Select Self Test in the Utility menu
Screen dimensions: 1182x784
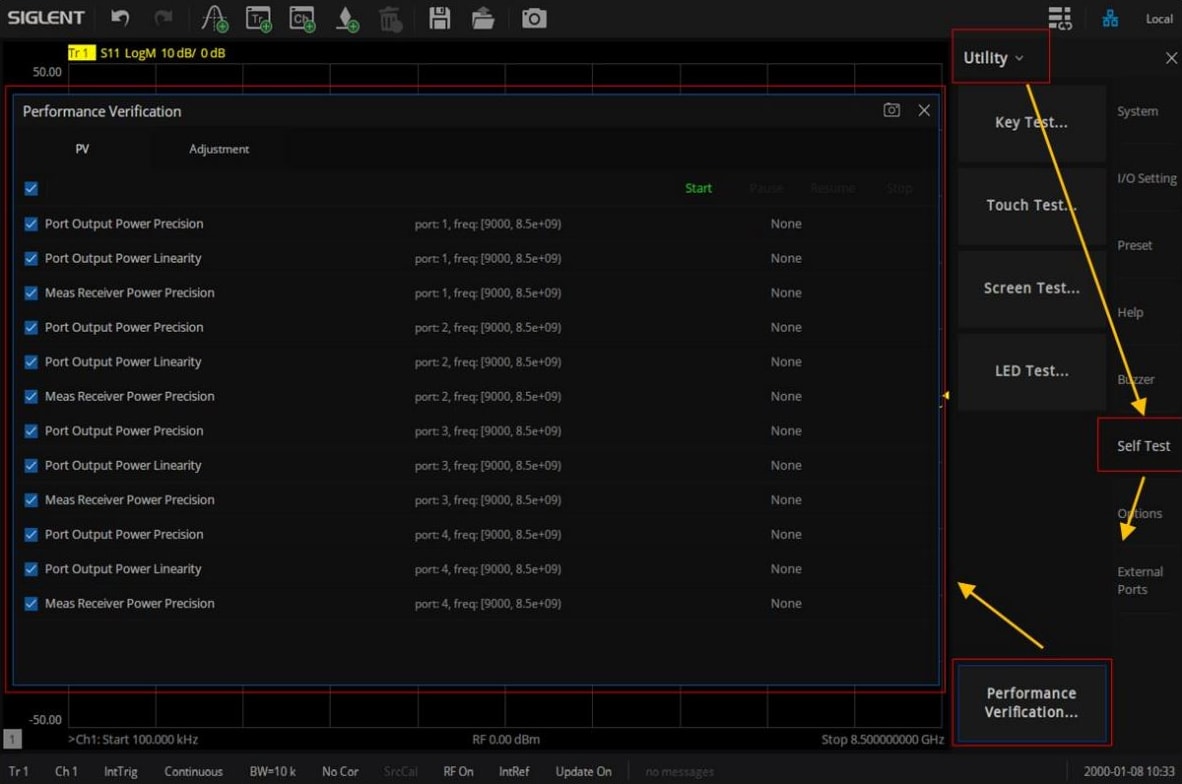coord(1144,446)
